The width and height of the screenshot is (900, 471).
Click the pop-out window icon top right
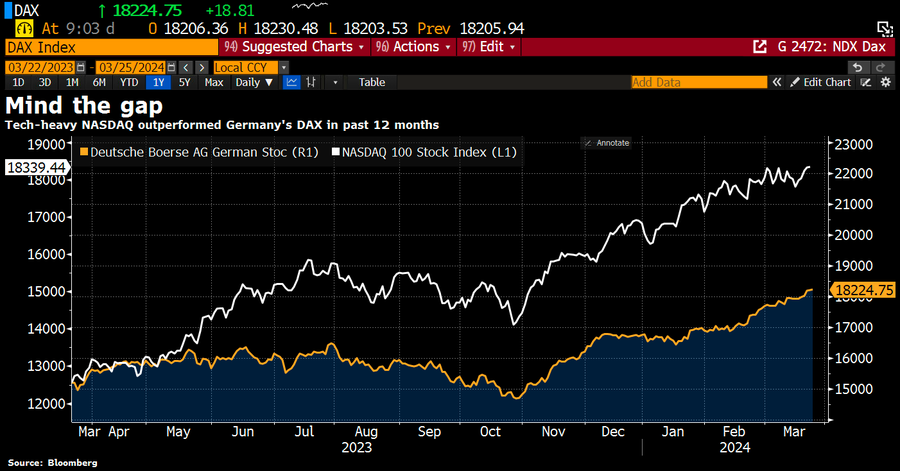[x=885, y=28]
